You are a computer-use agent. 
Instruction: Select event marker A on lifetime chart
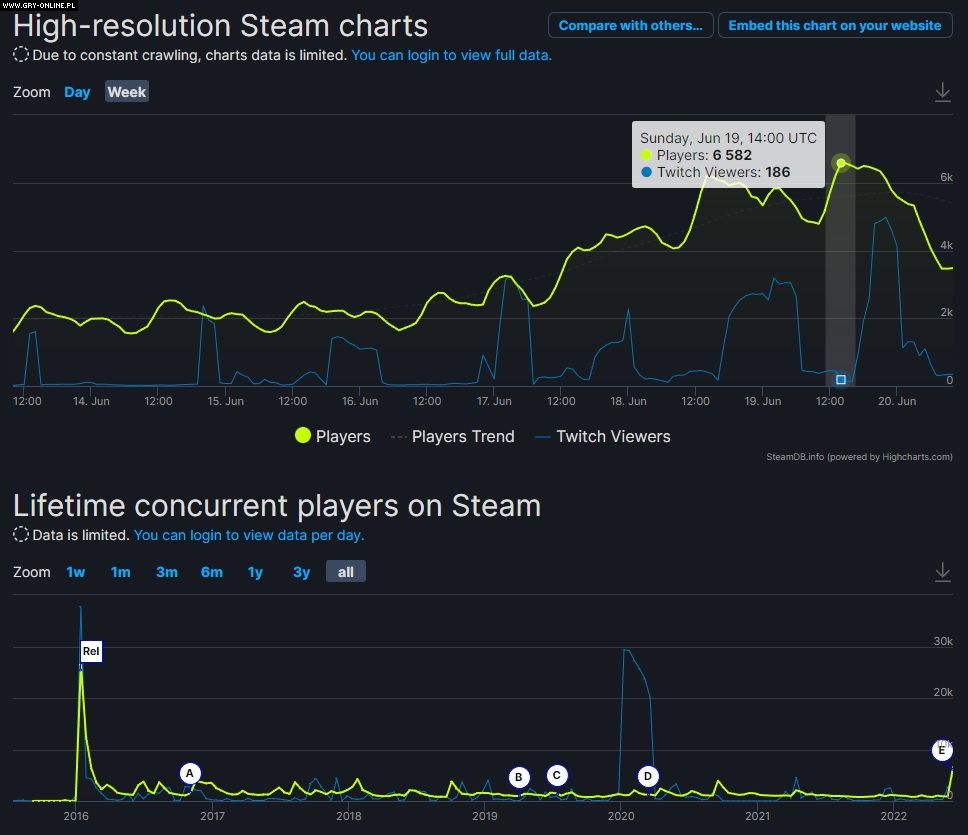(190, 773)
